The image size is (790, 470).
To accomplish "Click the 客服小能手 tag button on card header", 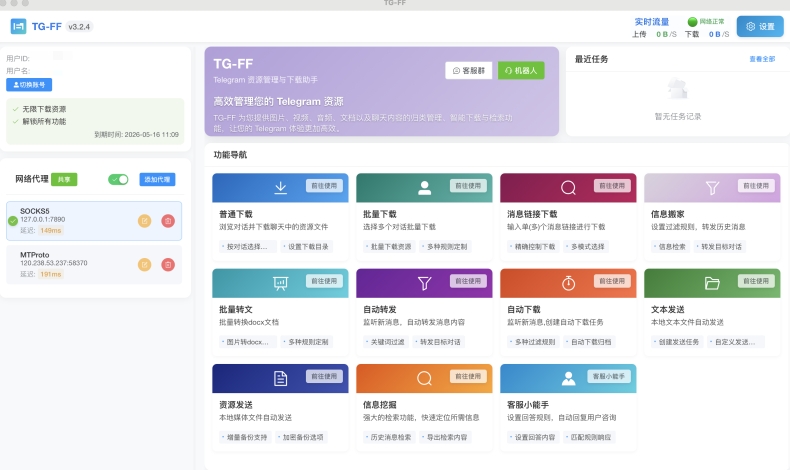I will 609,376.
